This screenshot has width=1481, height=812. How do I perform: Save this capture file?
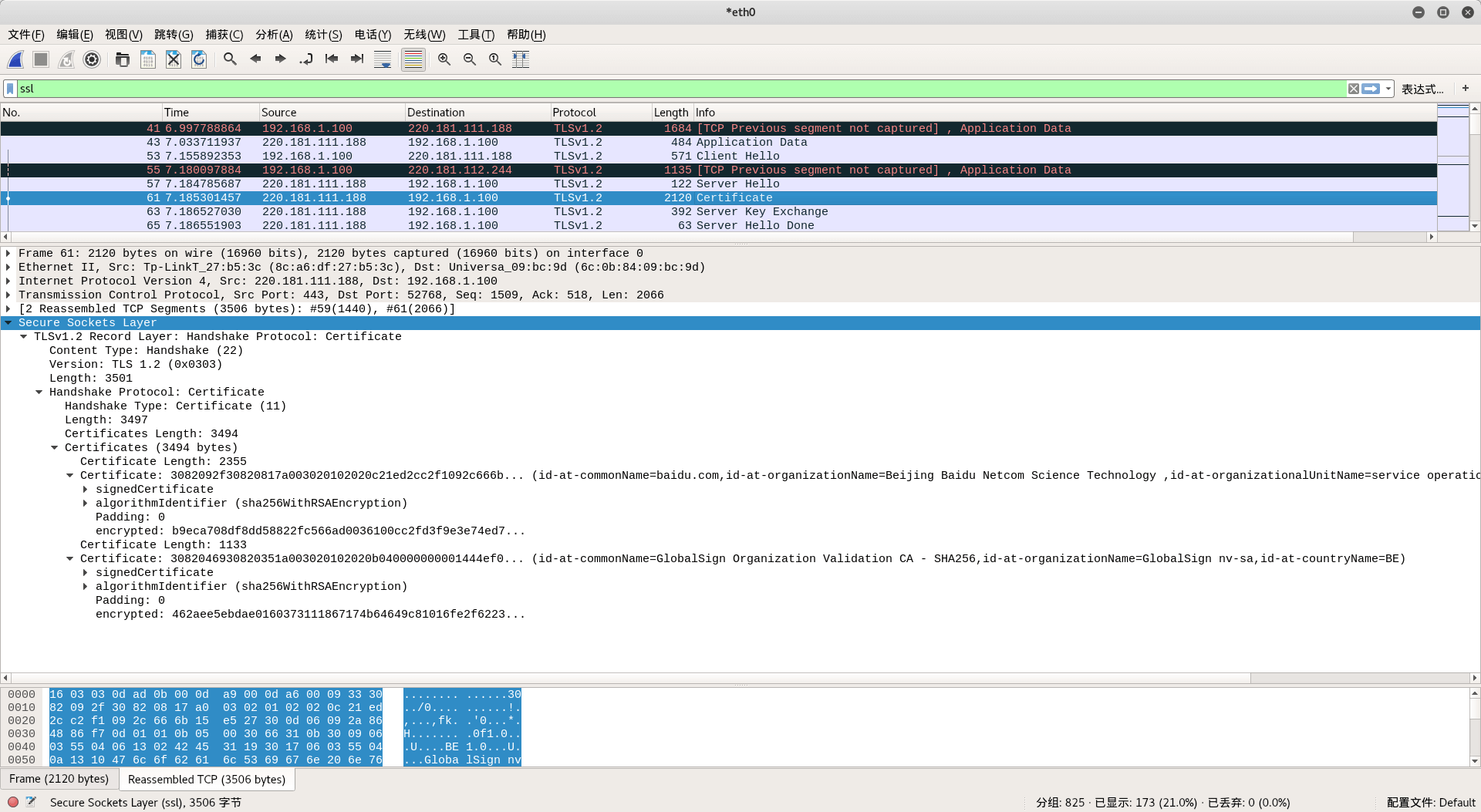148,59
